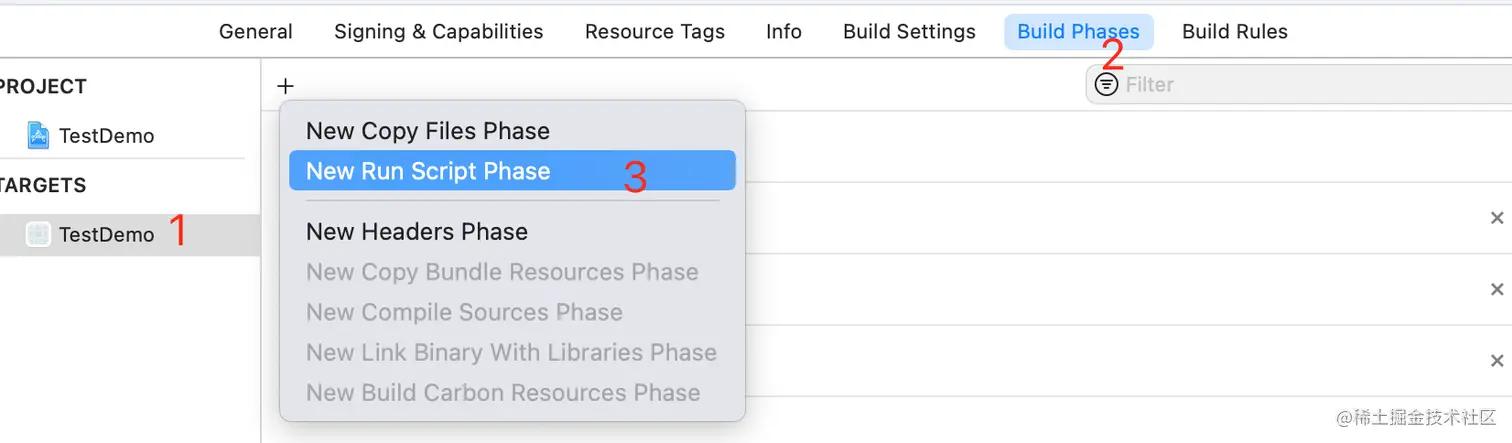Open the Info tab
The image size is (1512, 443).
click(x=784, y=32)
